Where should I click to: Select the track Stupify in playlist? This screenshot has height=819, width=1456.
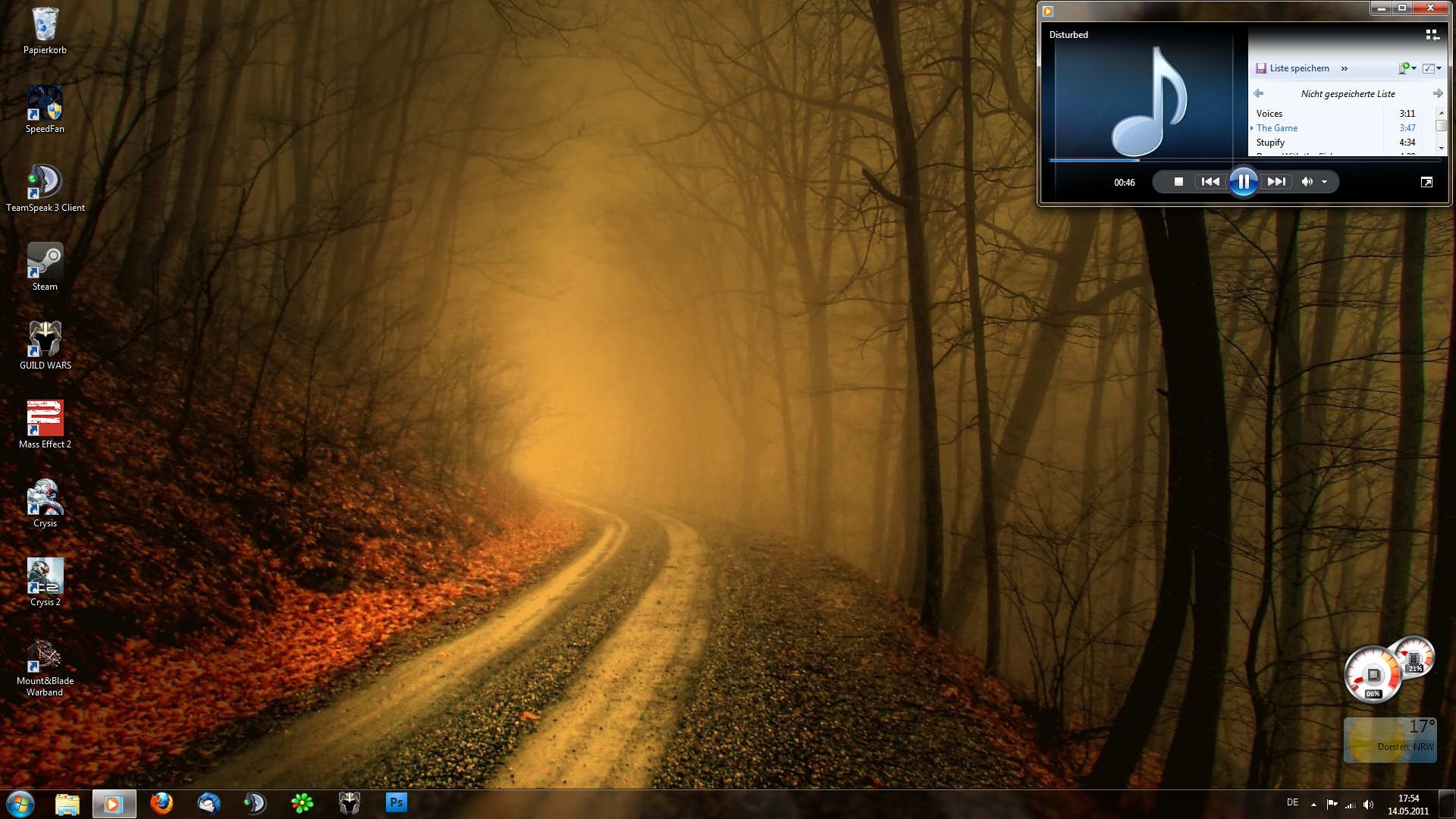pyautogui.click(x=1270, y=143)
